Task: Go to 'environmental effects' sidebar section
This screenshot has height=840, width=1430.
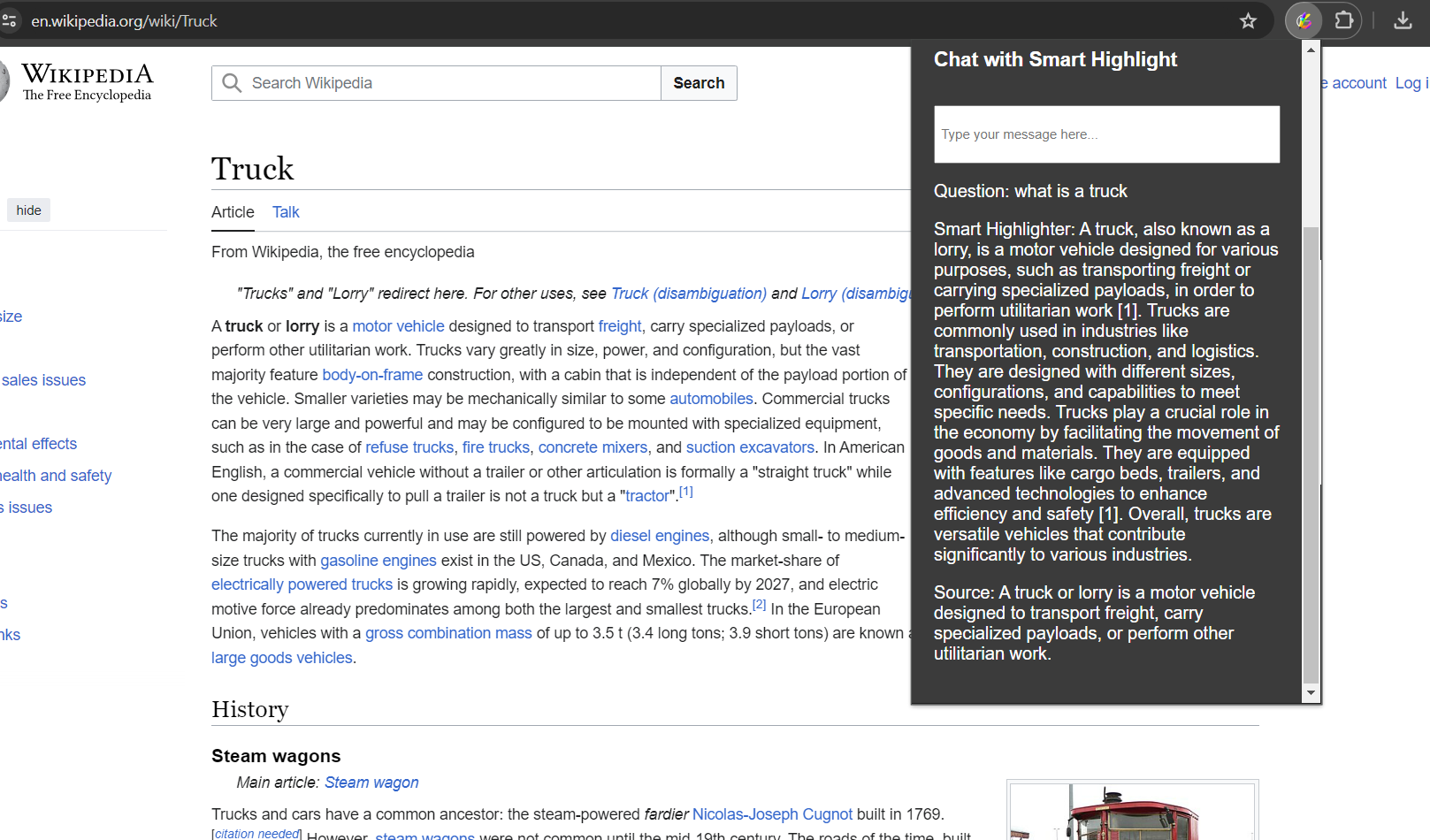Action: coord(38,444)
